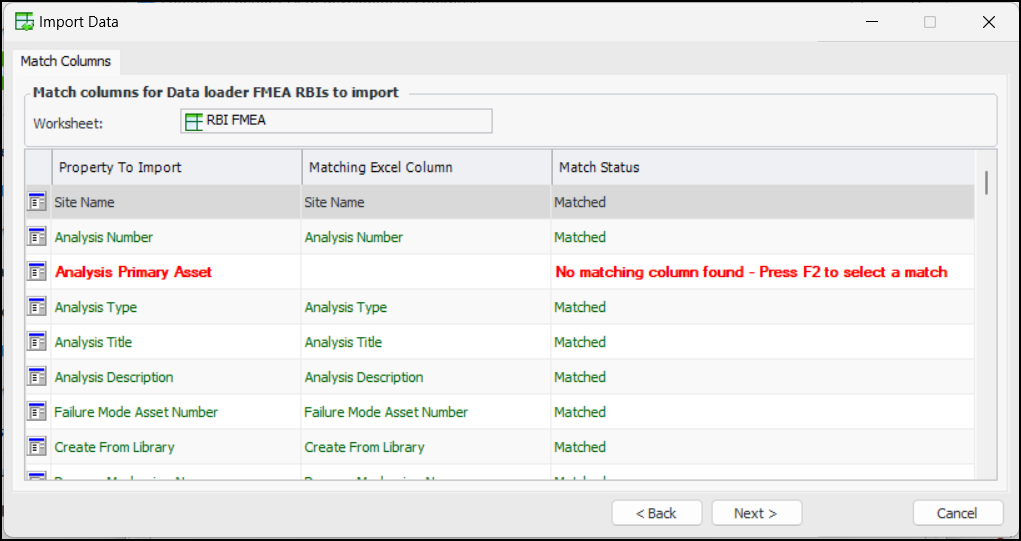This screenshot has width=1021, height=541.
Task: Click the vertical scrollbar thumb
Action: tap(986, 182)
